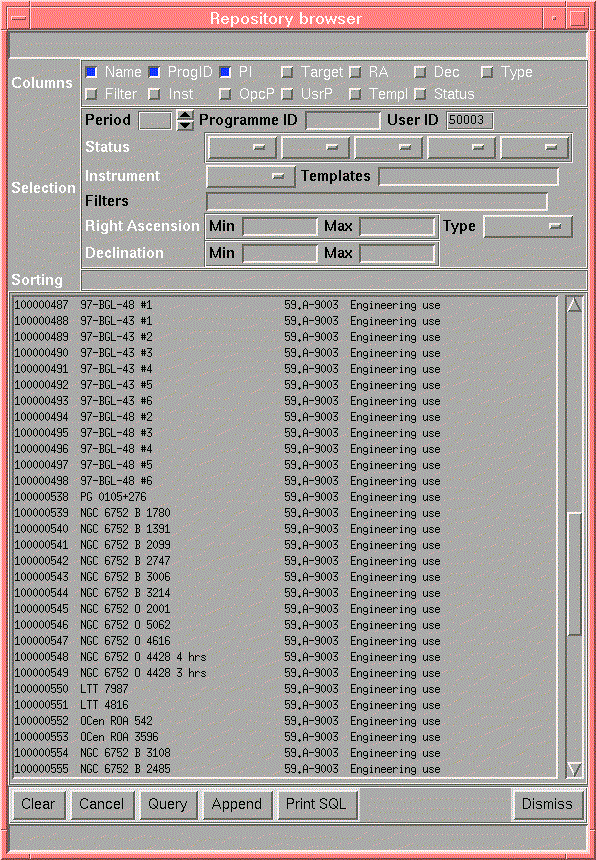Click the Dismiss button
This screenshot has width=596, height=860.
pos(547,804)
